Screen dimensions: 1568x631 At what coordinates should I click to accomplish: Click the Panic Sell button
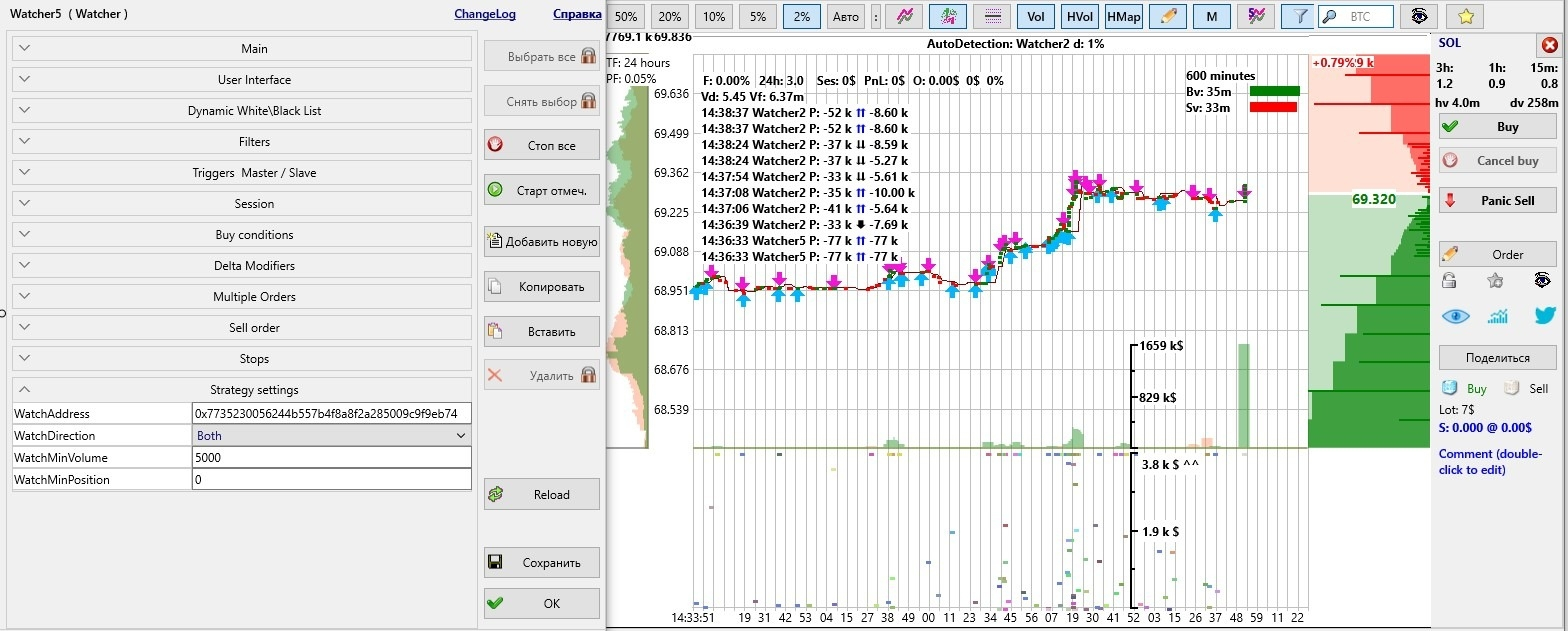[x=1497, y=200]
